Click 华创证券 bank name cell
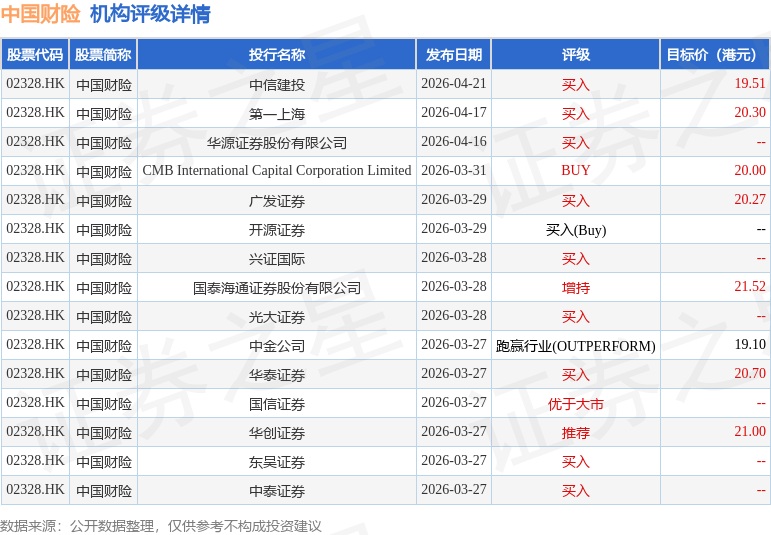 [277, 433]
